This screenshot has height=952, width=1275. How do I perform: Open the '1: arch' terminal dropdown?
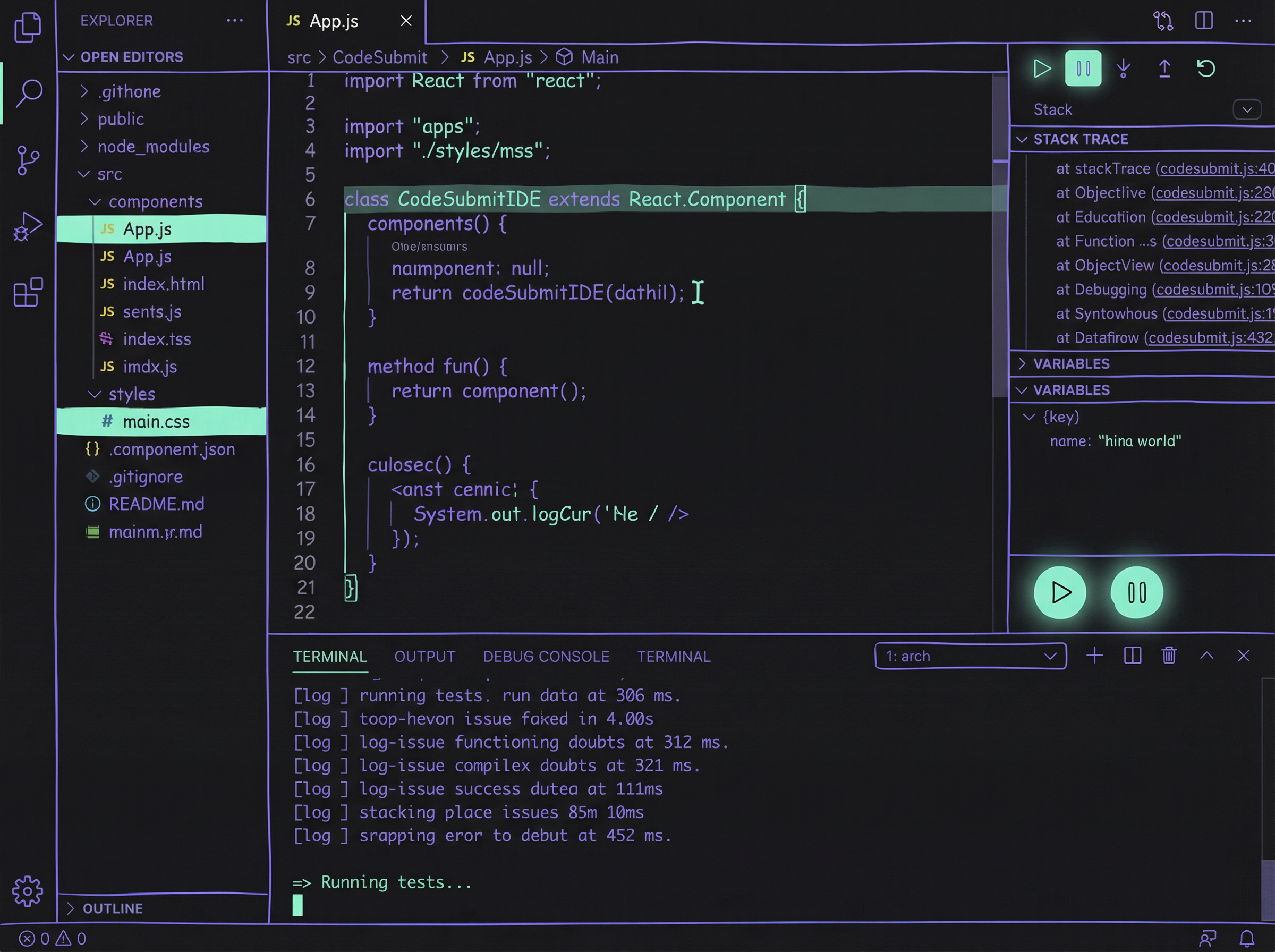coord(970,656)
